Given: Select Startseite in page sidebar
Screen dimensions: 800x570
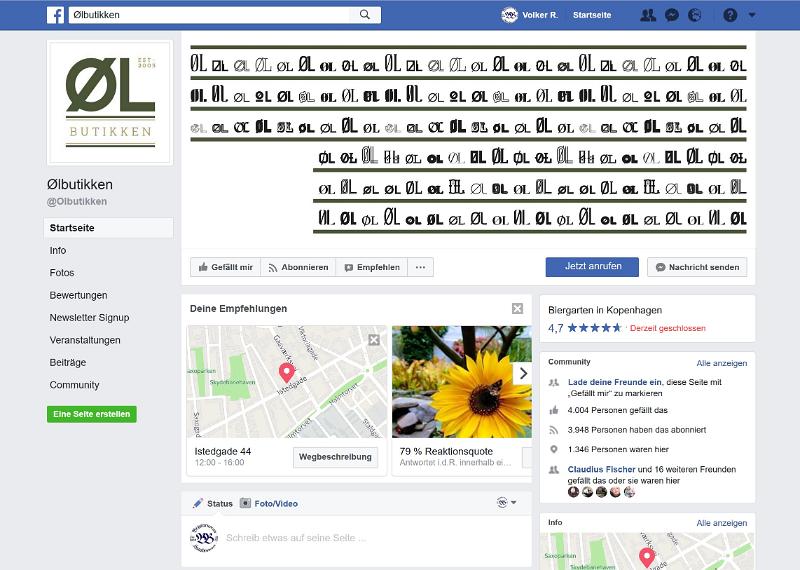Looking at the screenshot, I should 108,228.
